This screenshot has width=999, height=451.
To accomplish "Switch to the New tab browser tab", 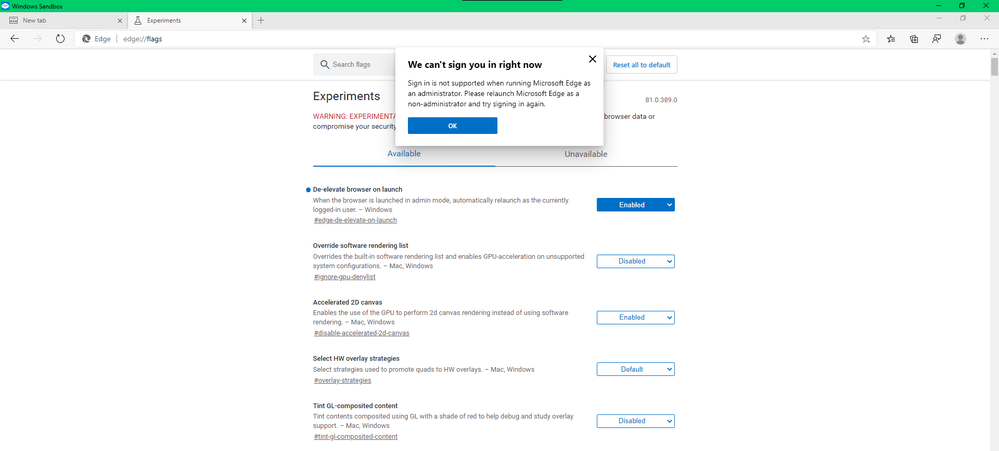I will (x=63, y=20).
